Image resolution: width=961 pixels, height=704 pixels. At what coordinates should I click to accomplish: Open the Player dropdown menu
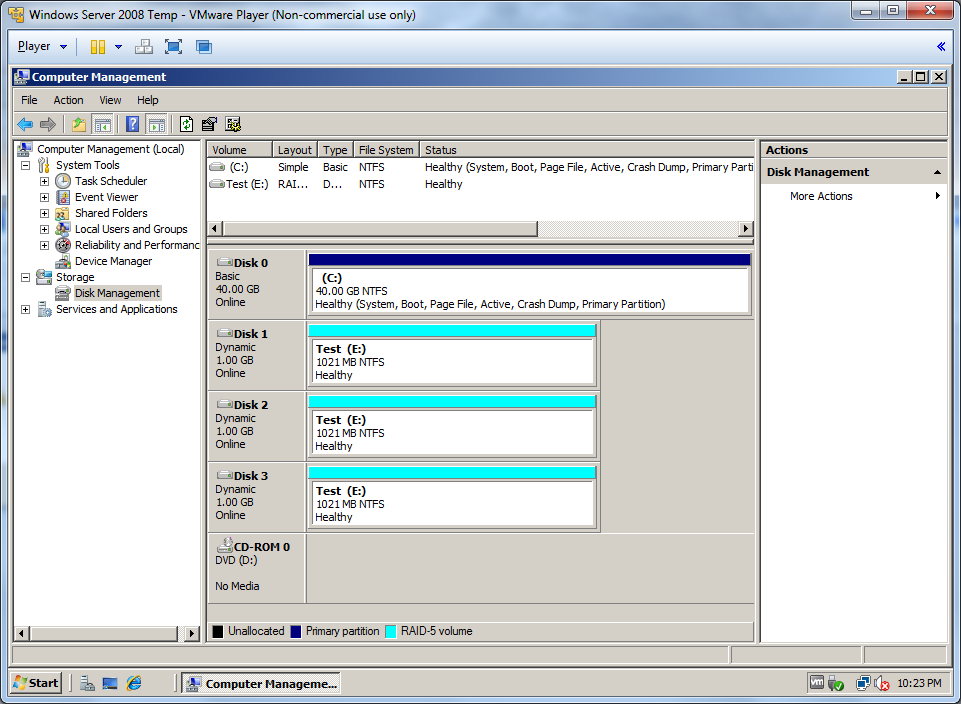pyautogui.click(x=42, y=47)
